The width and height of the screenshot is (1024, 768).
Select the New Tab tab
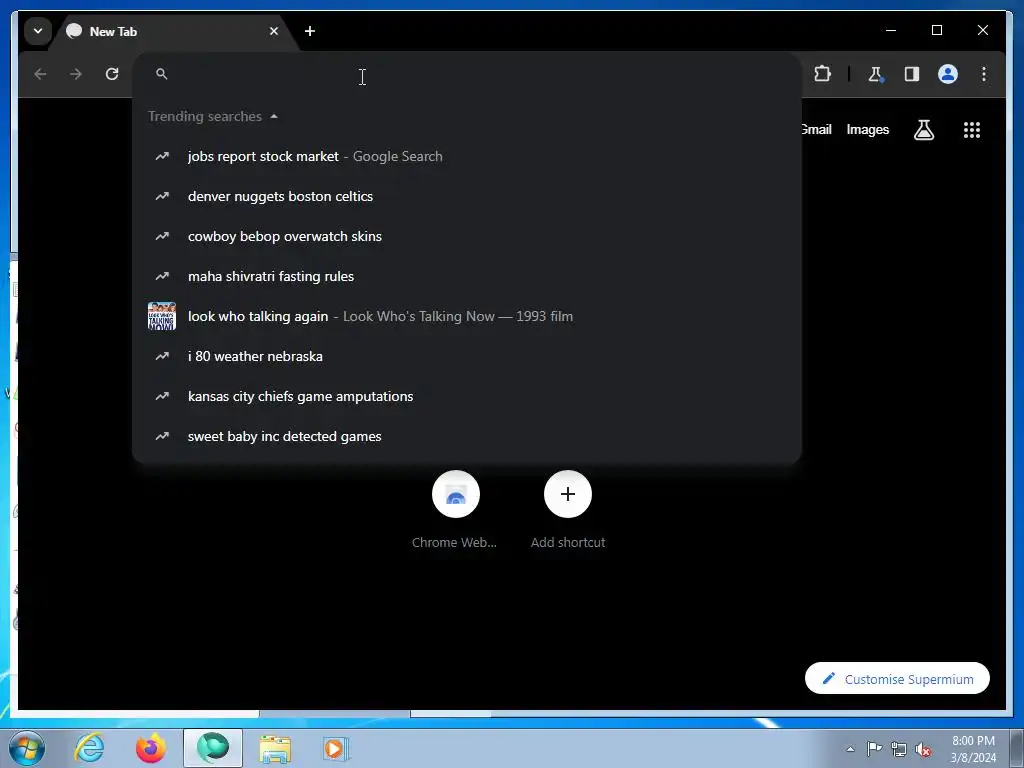coord(173,31)
